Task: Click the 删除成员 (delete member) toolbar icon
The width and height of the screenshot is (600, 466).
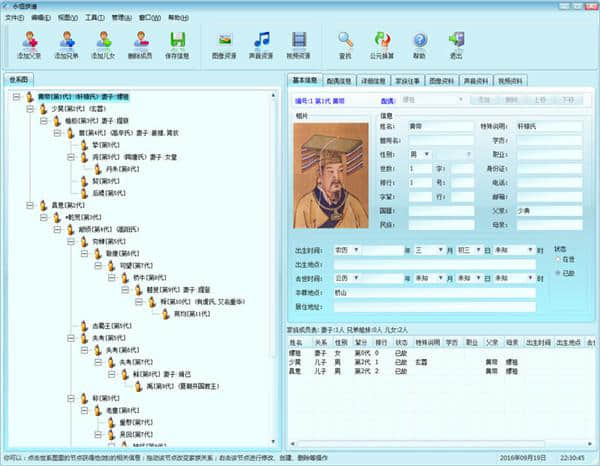Action: 140,40
